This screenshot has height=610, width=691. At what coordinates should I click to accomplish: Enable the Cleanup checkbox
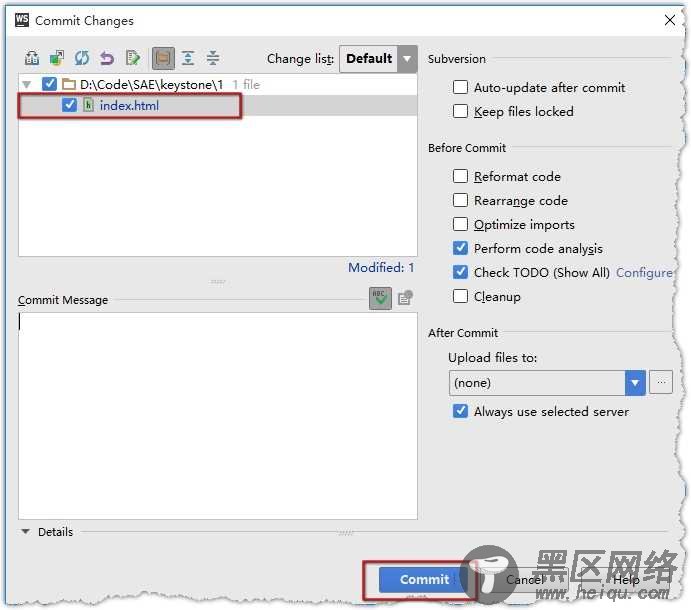pos(460,296)
